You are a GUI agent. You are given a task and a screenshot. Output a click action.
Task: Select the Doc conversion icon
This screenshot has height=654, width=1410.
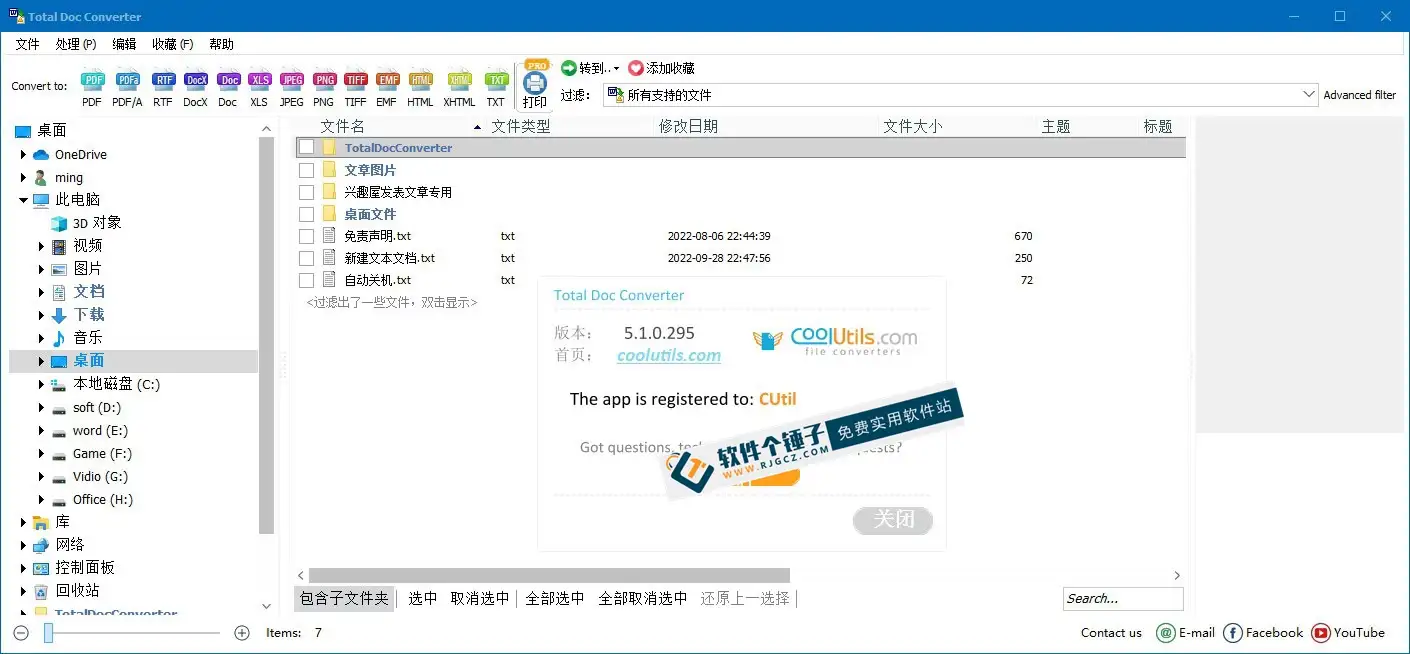[x=228, y=80]
